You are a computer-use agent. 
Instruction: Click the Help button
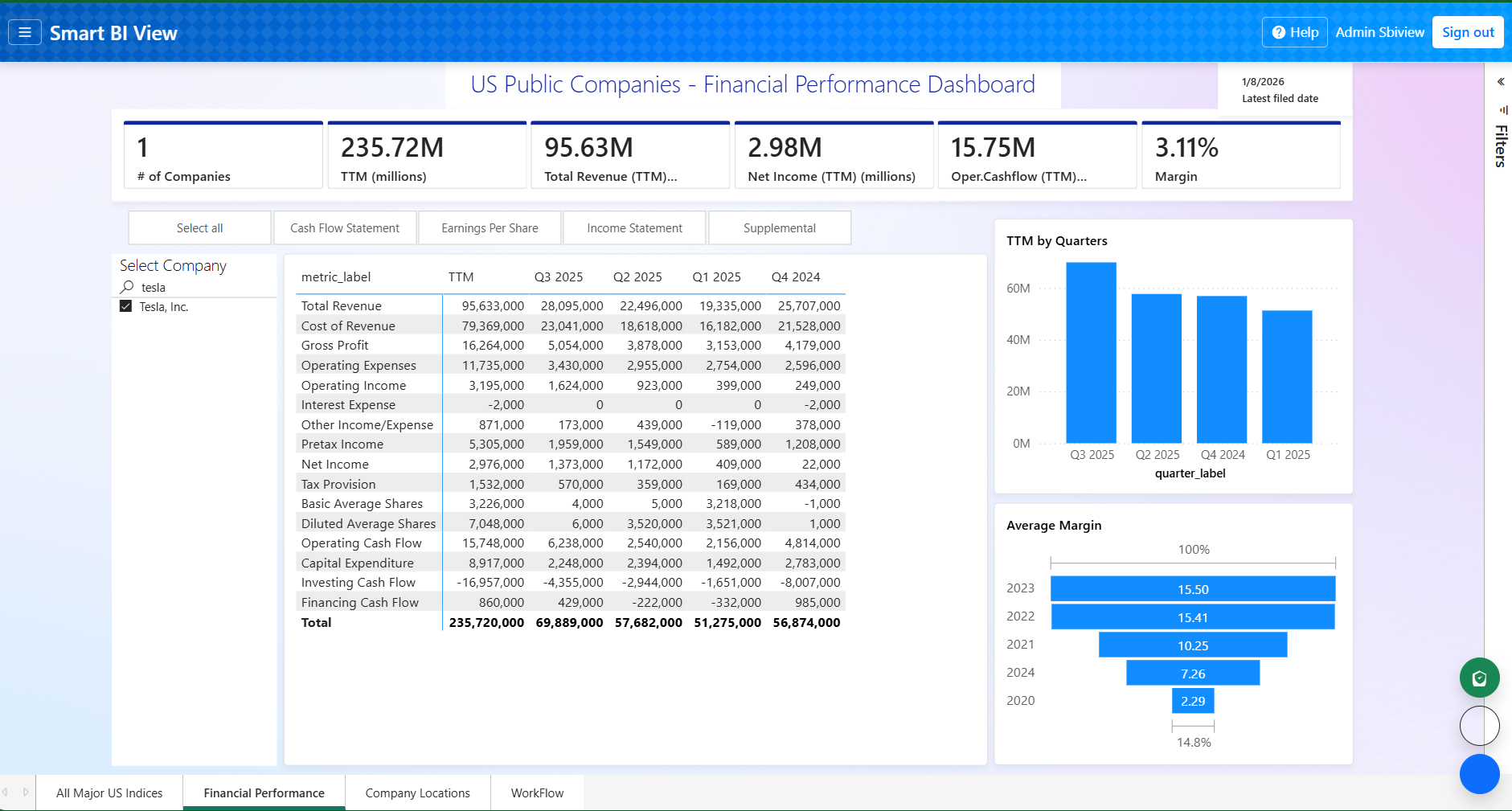(1294, 32)
